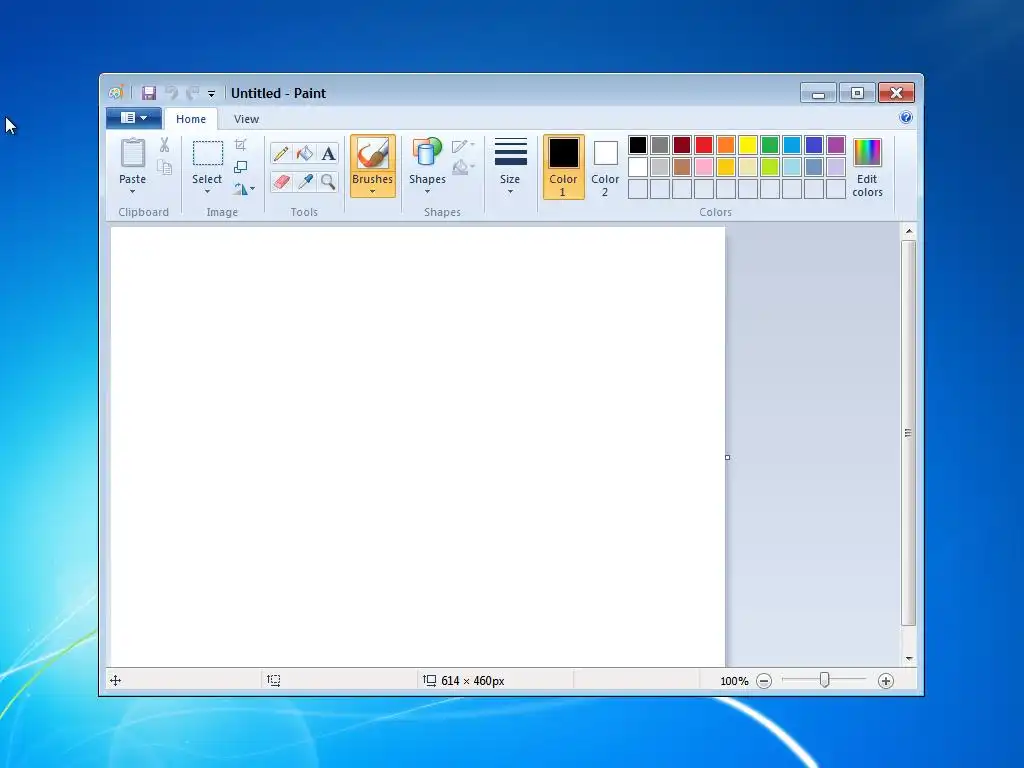Pick the purple color swatch
The width and height of the screenshot is (1024, 768).
836,145
